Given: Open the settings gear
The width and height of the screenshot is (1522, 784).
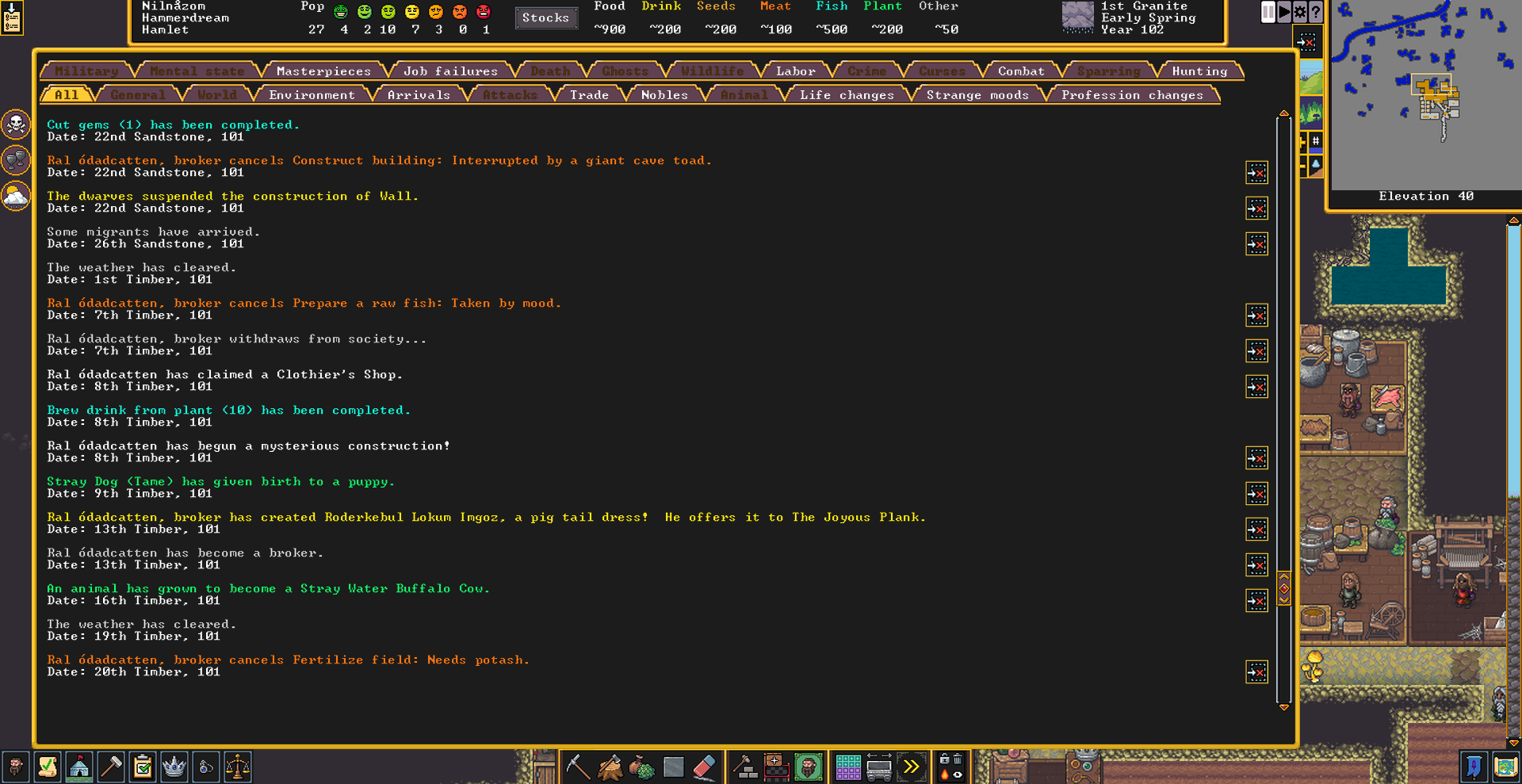Looking at the screenshot, I should [1300, 12].
